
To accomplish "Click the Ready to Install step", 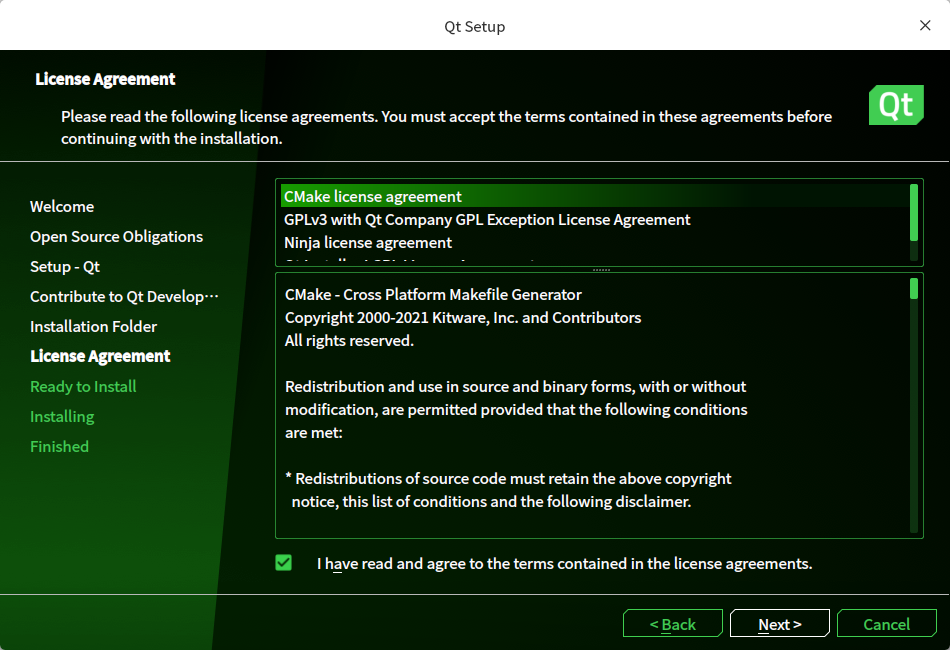I will coord(83,386).
